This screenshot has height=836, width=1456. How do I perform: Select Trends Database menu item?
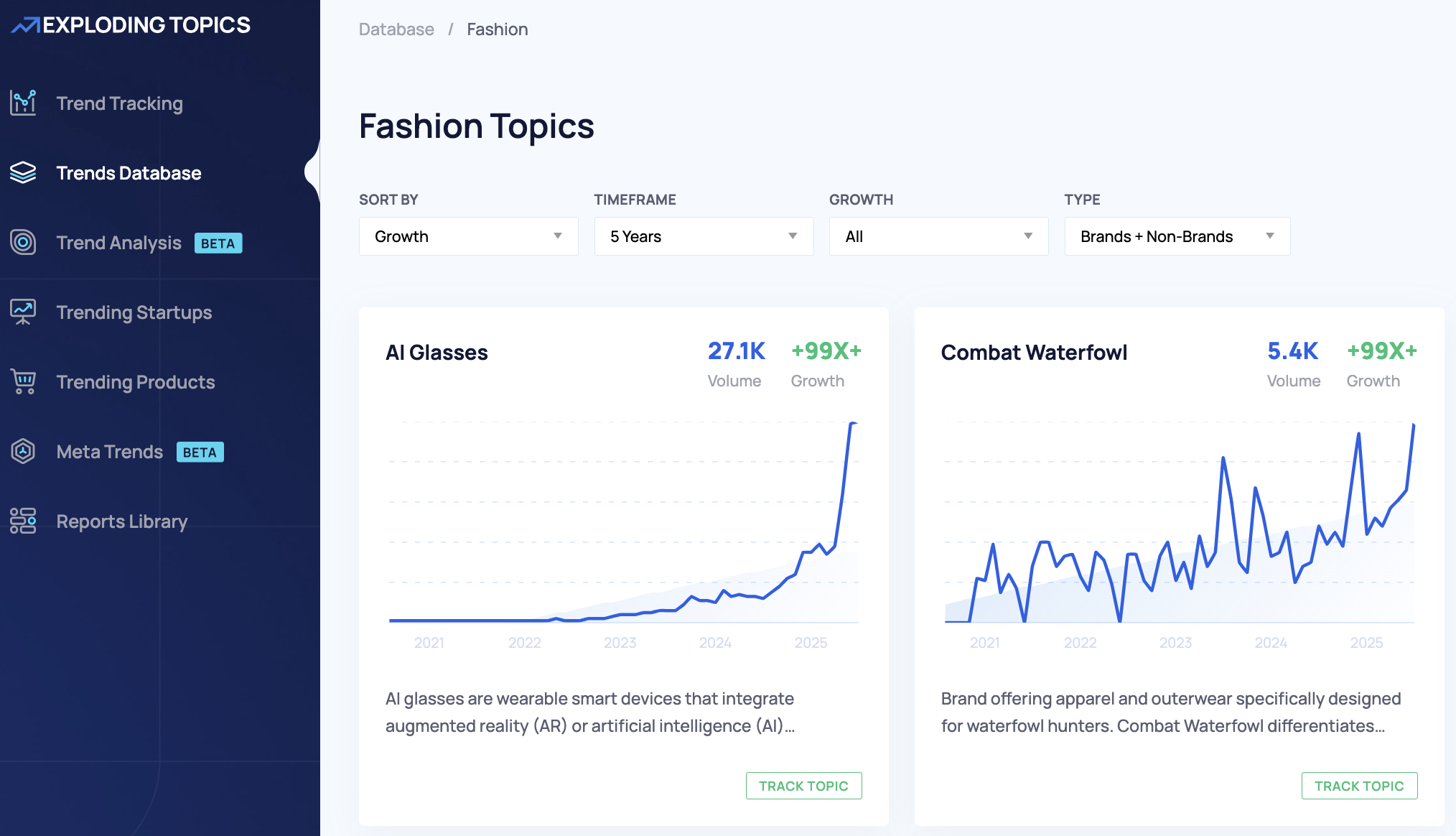point(129,173)
